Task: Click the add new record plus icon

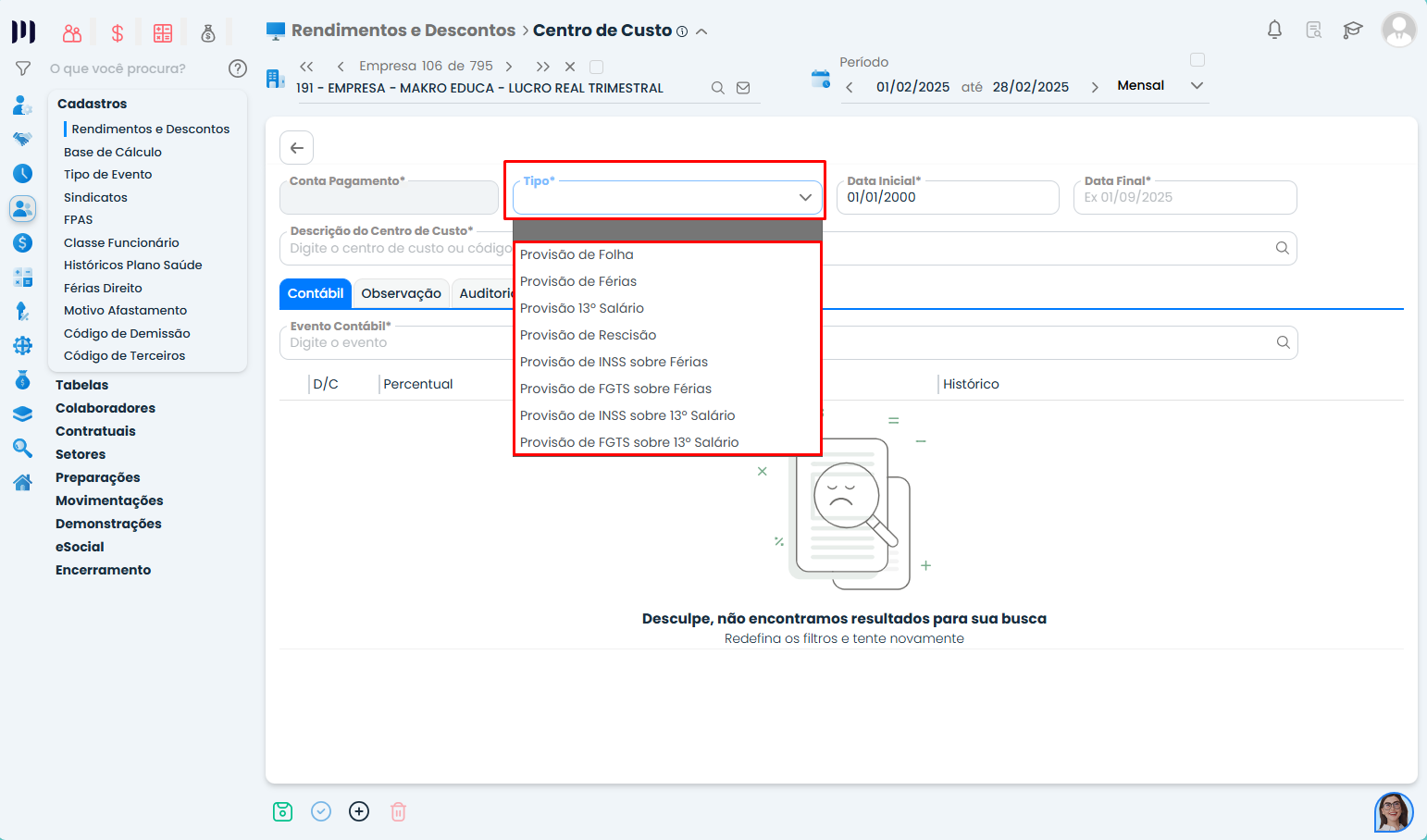Action: coord(359,811)
